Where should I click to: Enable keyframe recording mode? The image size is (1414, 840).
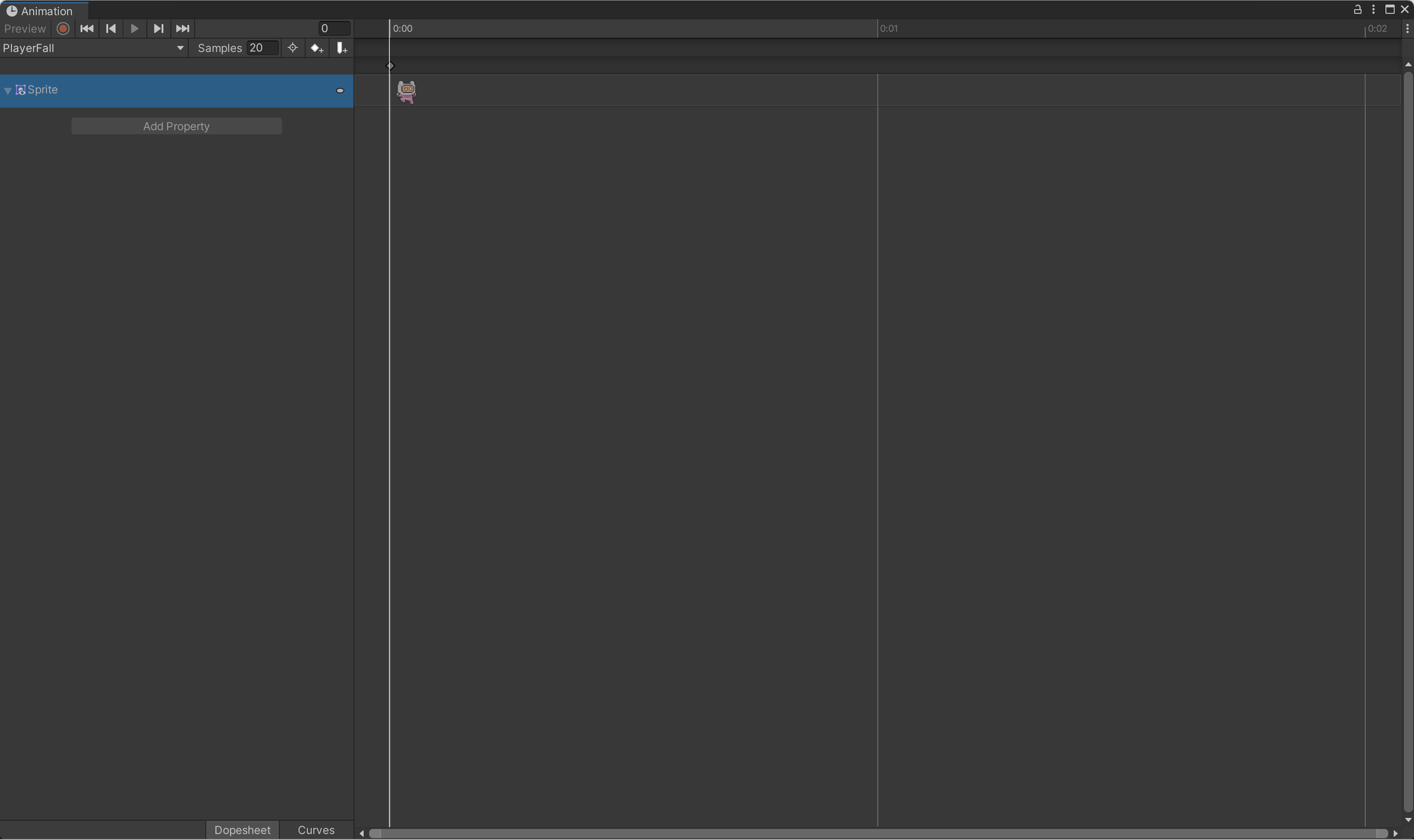(63, 28)
